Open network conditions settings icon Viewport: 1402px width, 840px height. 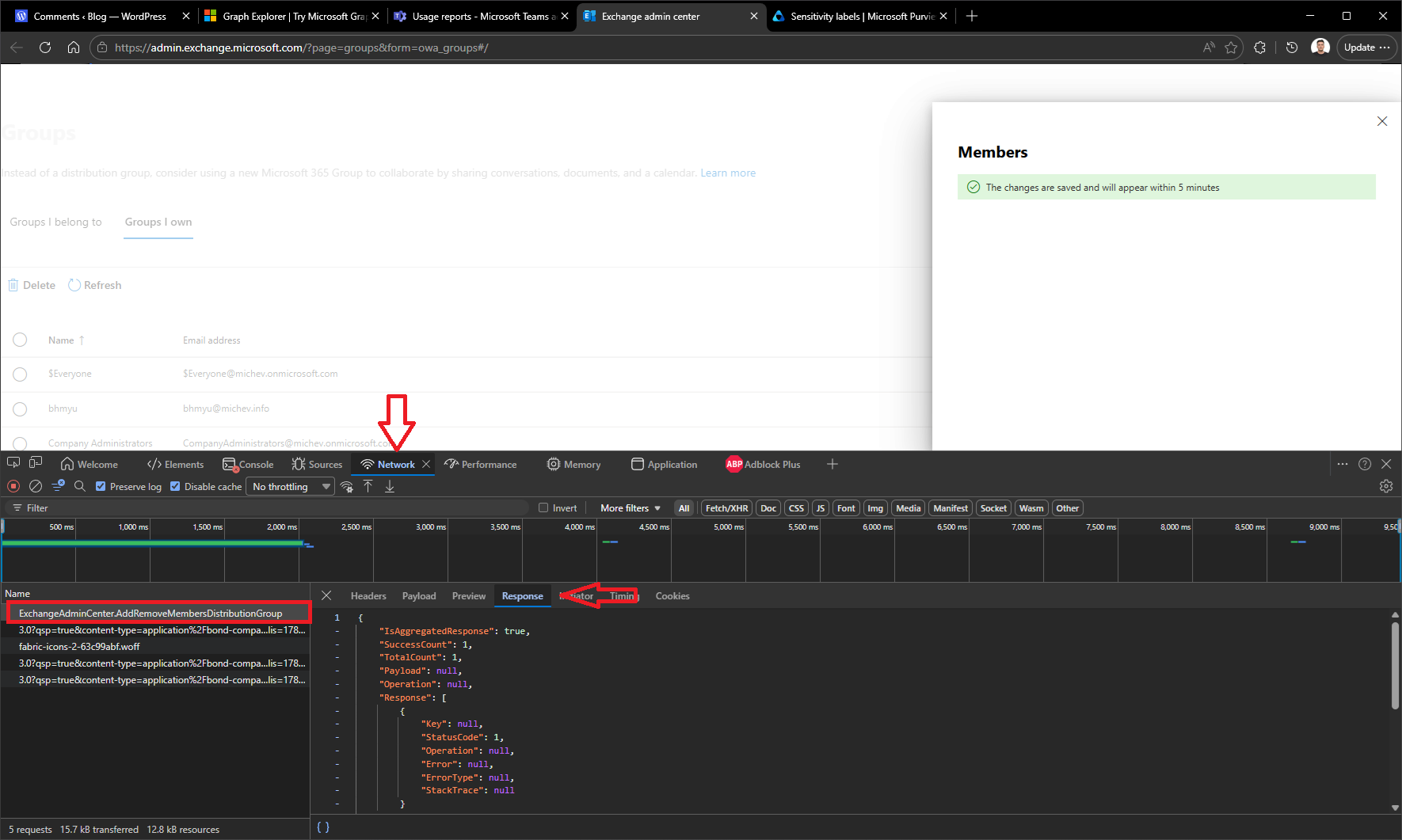point(347,487)
